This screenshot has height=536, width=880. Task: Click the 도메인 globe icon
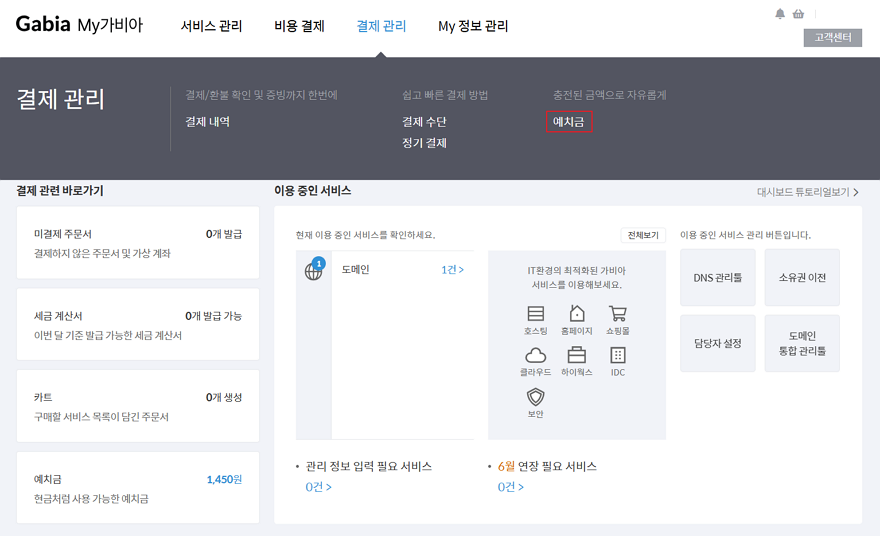click(x=313, y=272)
